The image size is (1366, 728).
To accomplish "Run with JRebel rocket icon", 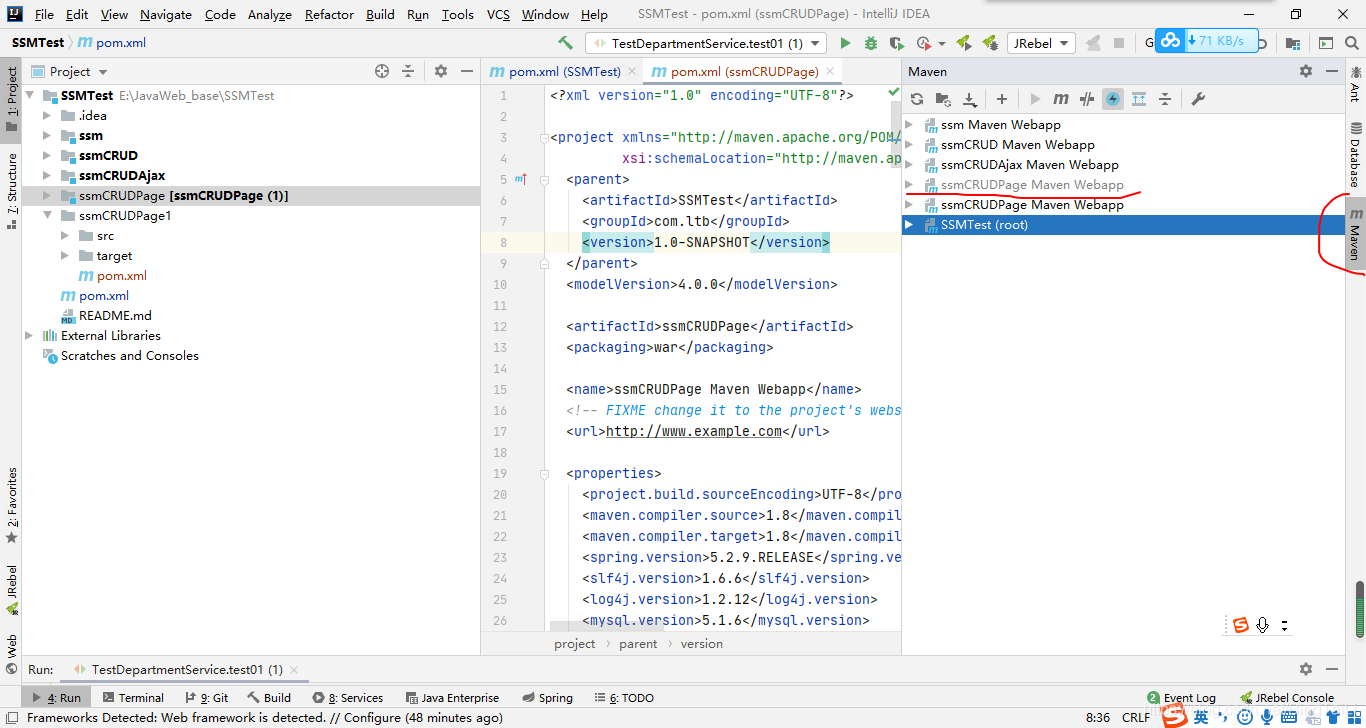I will (964, 43).
